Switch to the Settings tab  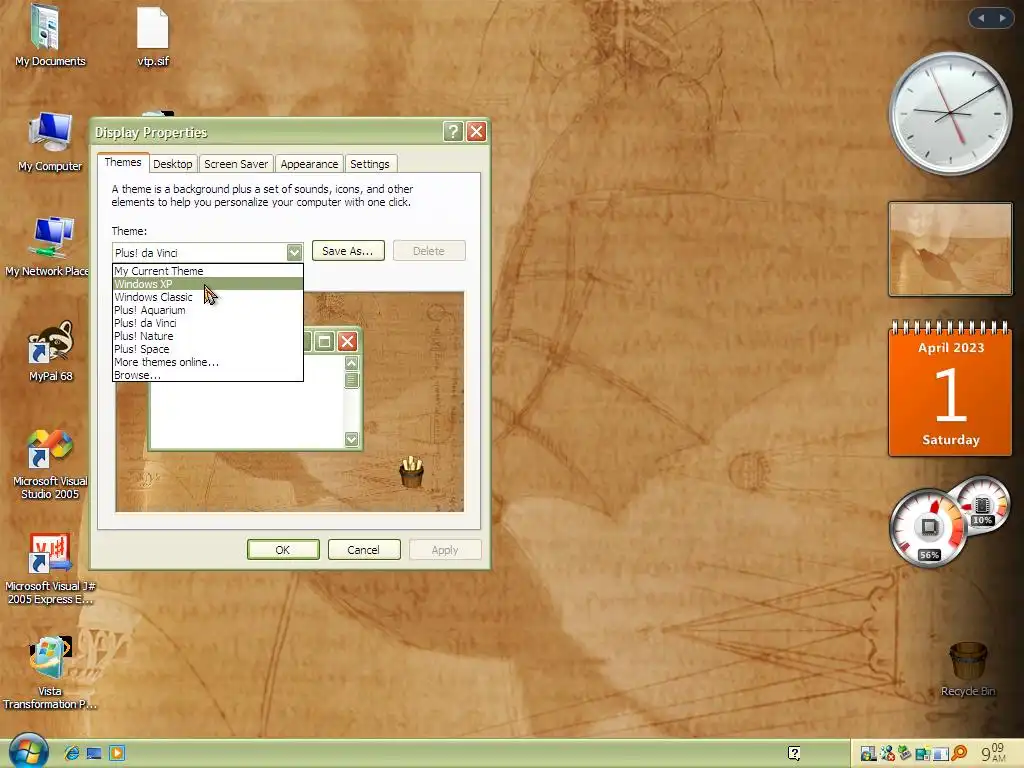click(370, 164)
